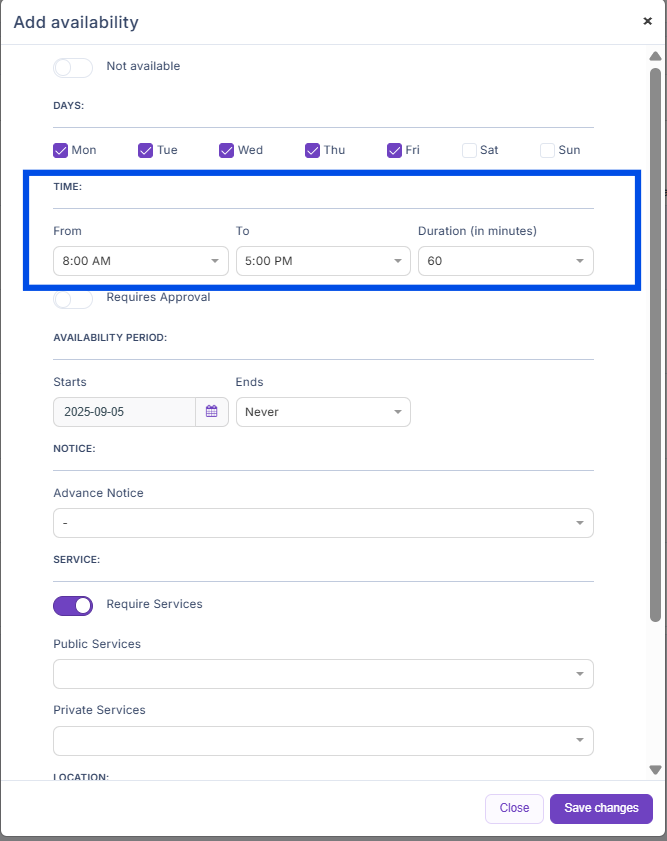Click the Close button

pyautogui.click(x=514, y=808)
